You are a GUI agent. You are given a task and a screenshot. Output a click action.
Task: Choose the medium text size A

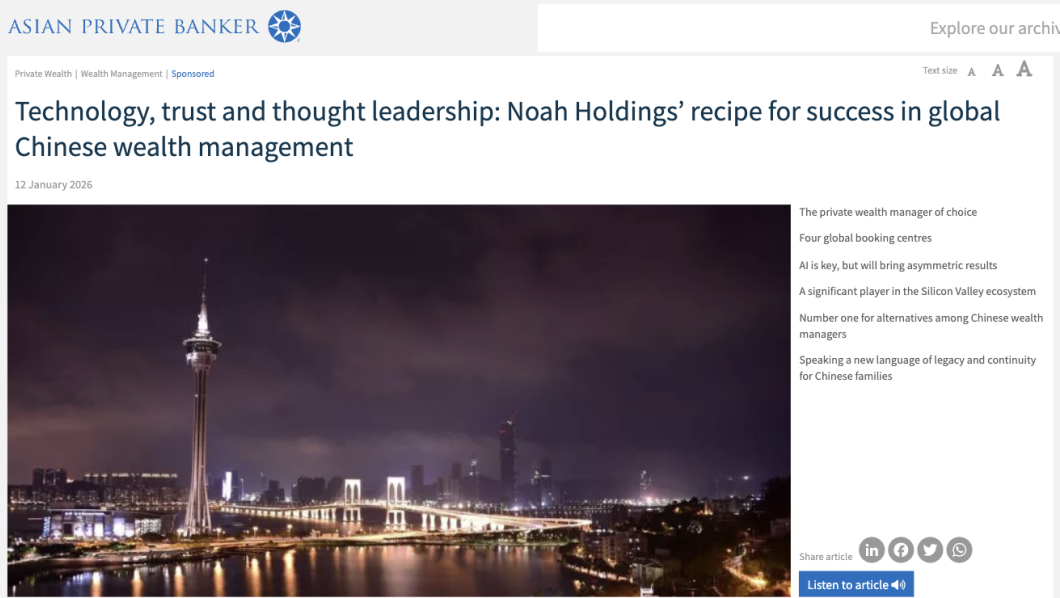tap(997, 70)
